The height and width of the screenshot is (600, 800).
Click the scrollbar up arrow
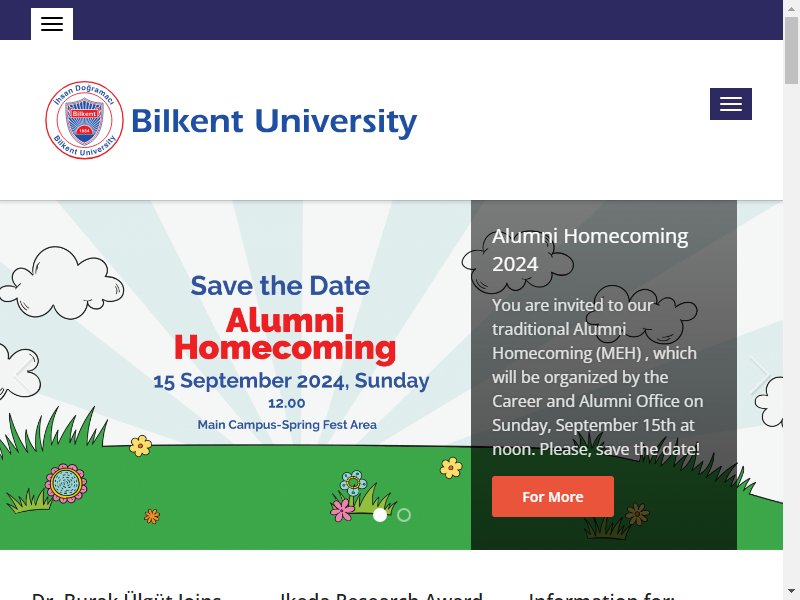point(791,8)
